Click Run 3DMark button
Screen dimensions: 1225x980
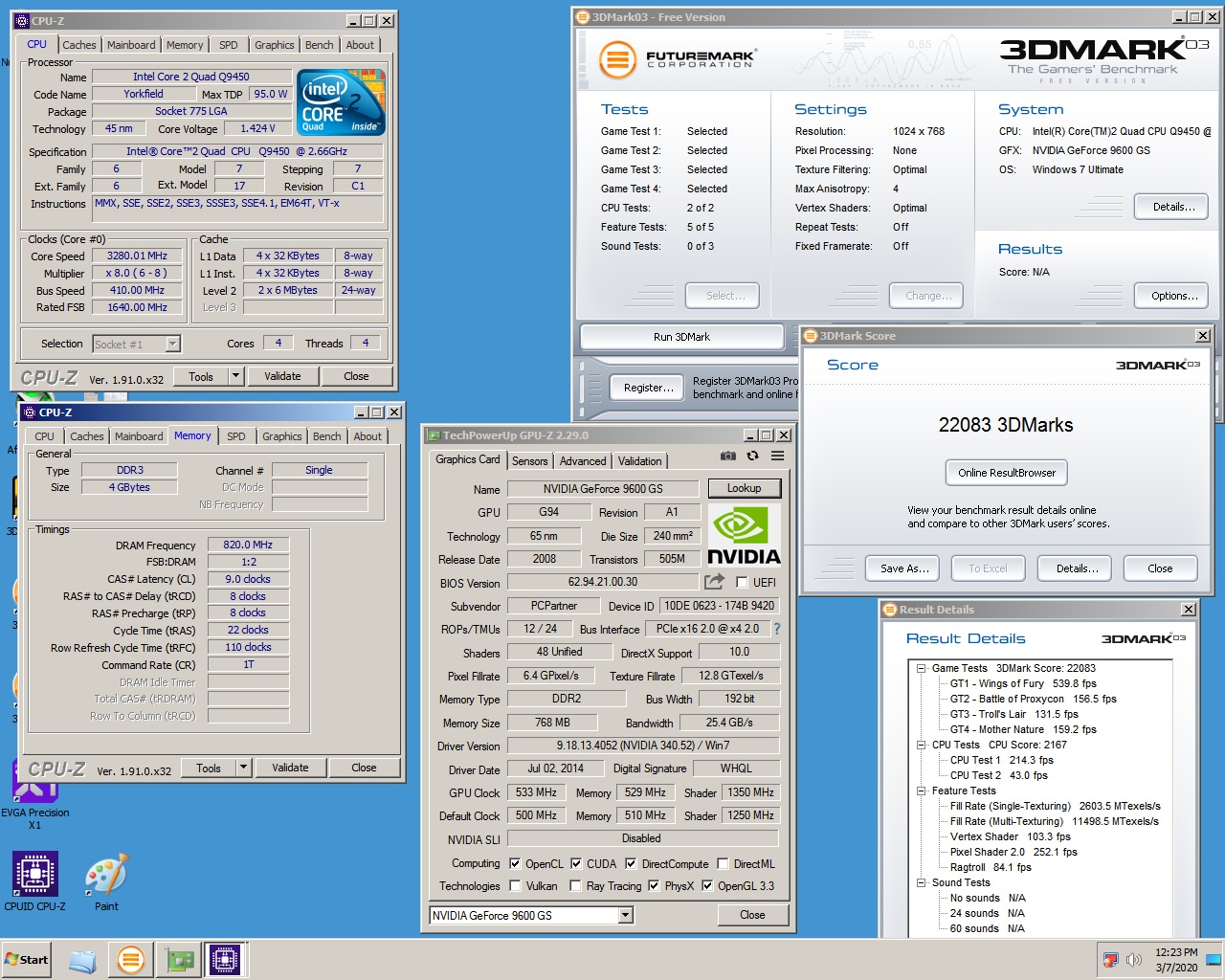tap(681, 337)
